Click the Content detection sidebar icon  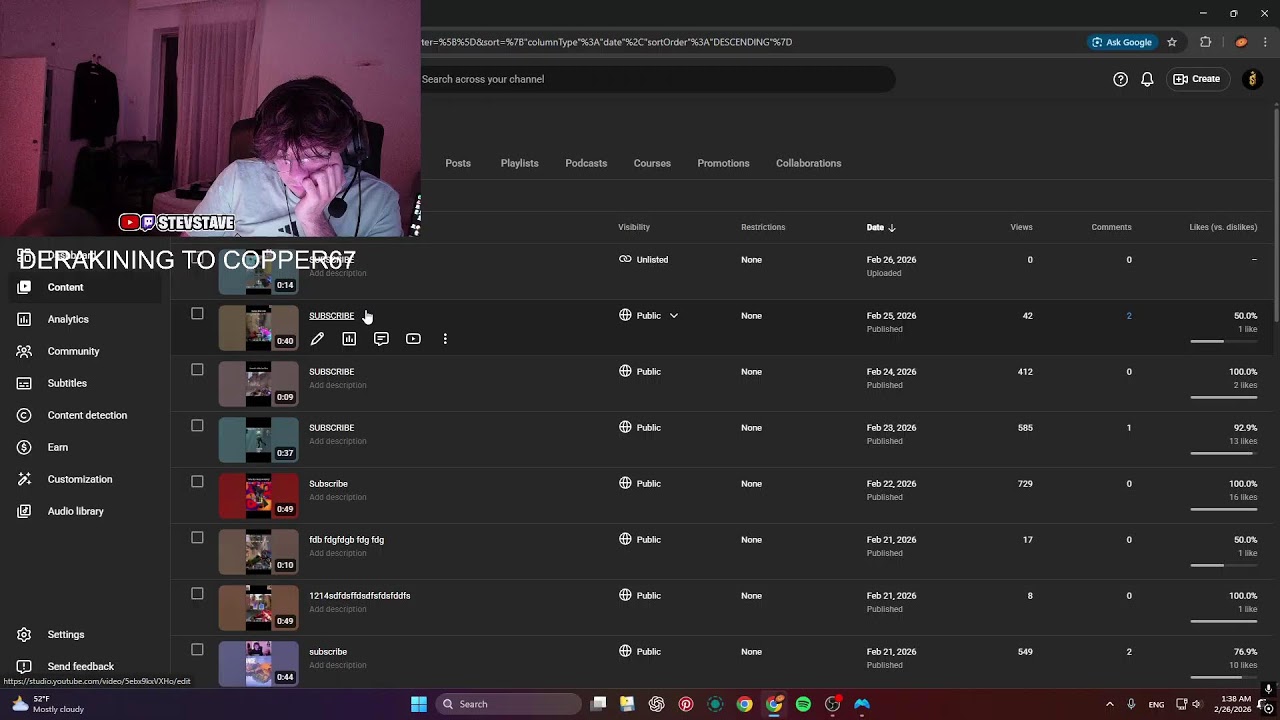pos(24,415)
